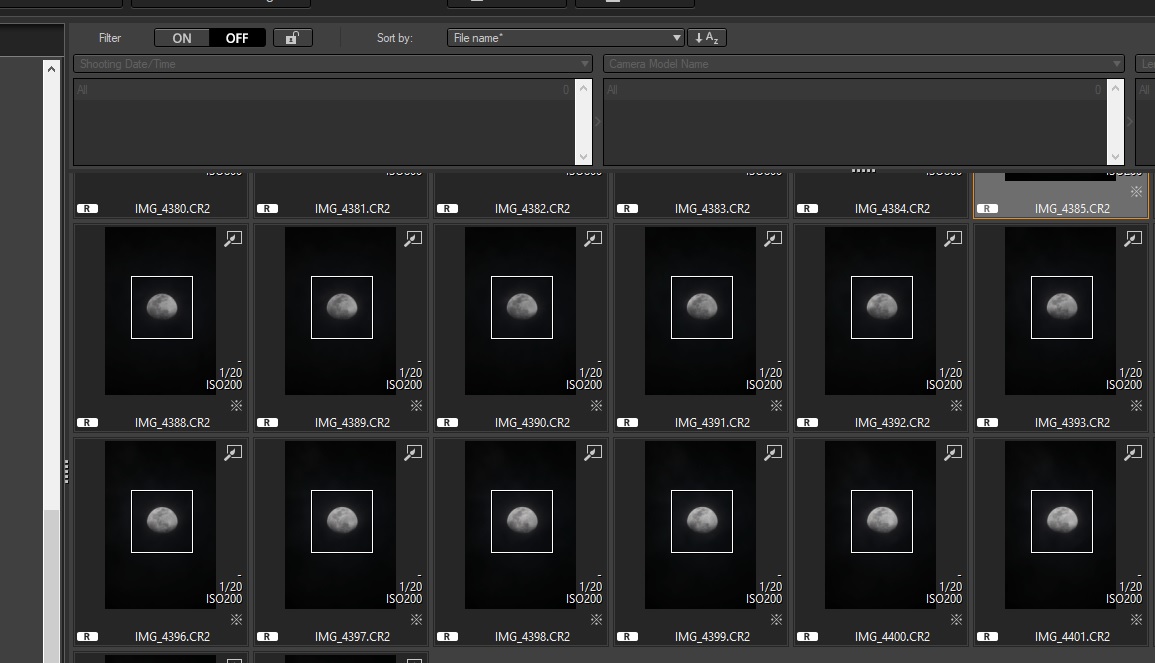
Task: Click the RAW badge on IMG_4396.CR2
Action: [x=87, y=637]
